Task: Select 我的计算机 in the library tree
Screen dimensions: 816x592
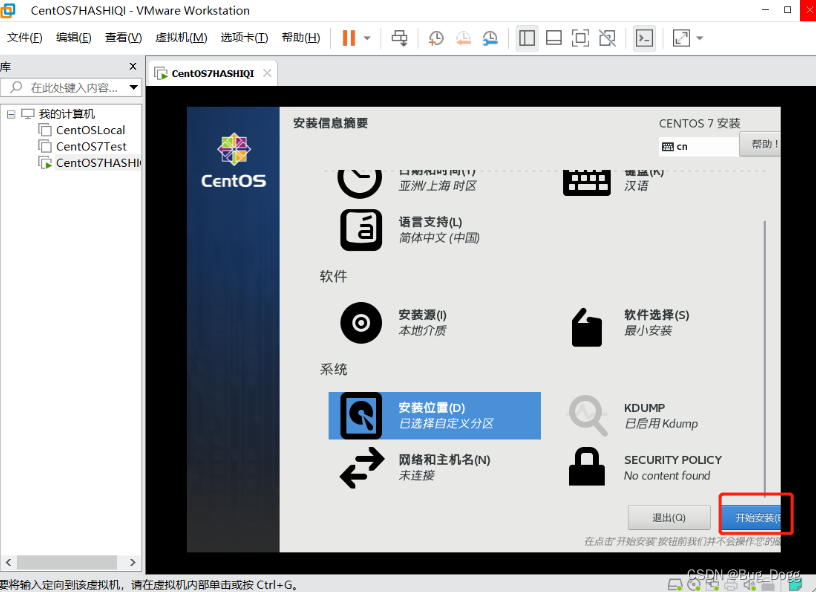Action: click(x=67, y=114)
